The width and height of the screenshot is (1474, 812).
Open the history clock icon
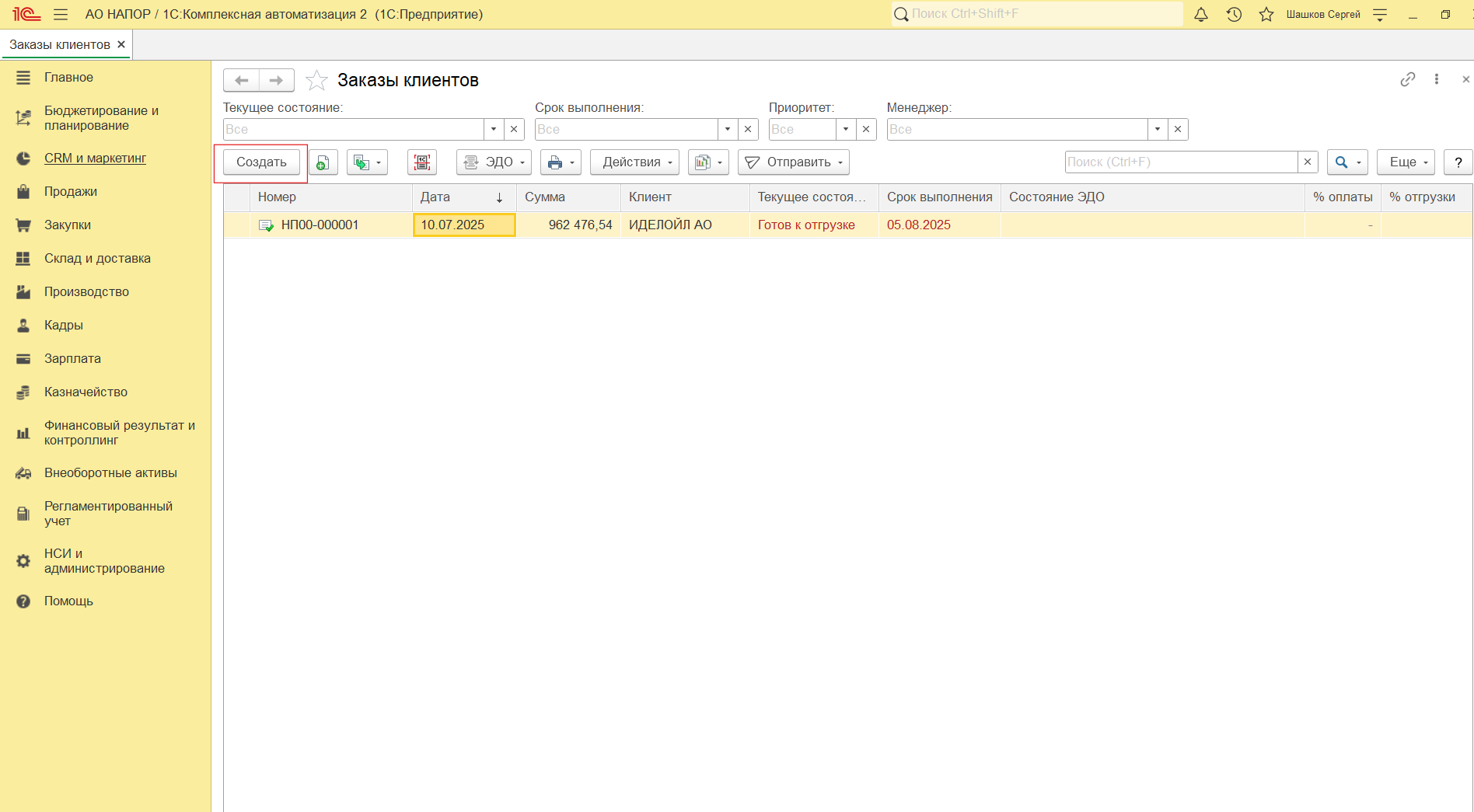click(x=1234, y=14)
